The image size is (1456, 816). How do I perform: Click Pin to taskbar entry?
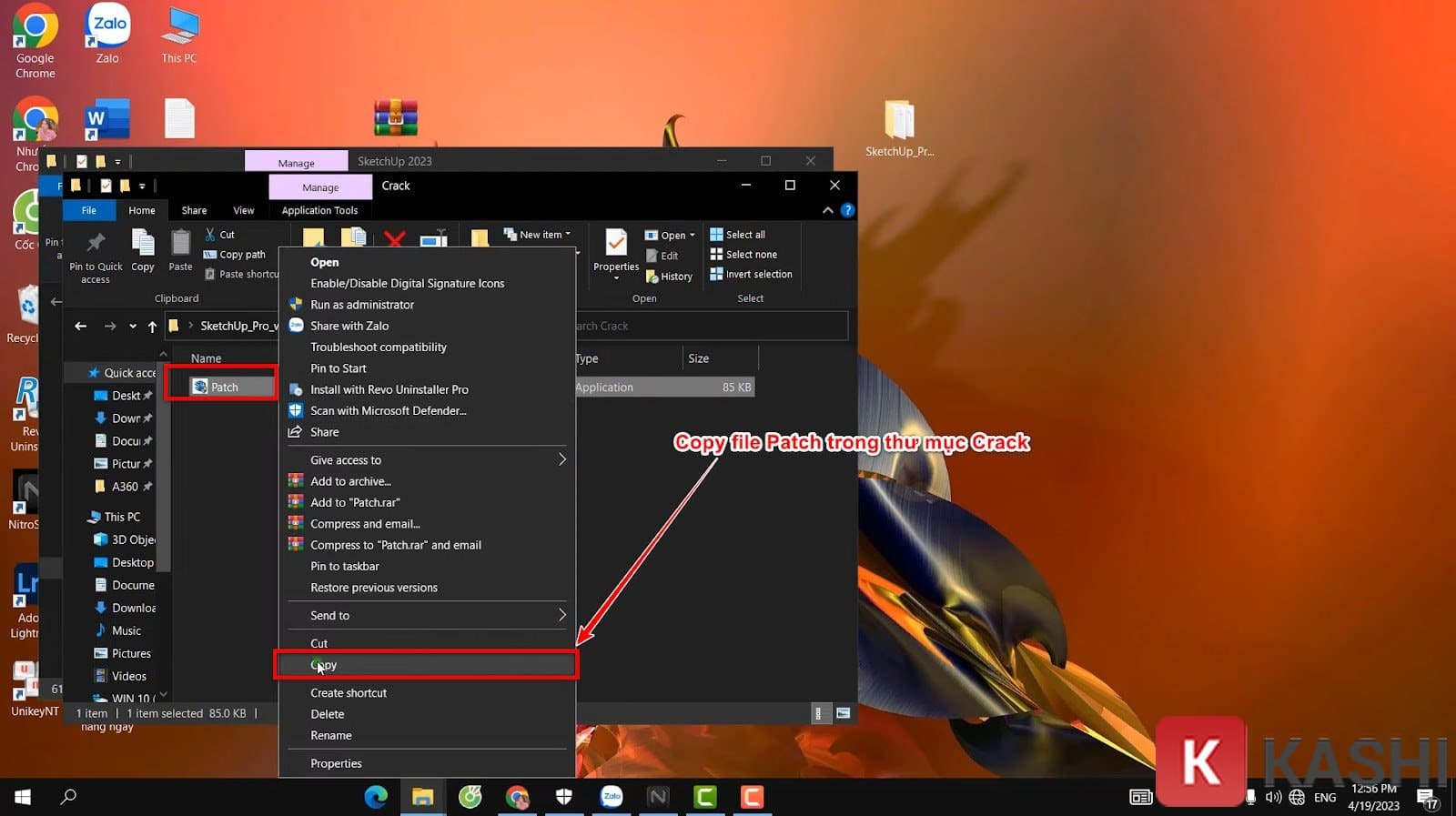click(426, 566)
